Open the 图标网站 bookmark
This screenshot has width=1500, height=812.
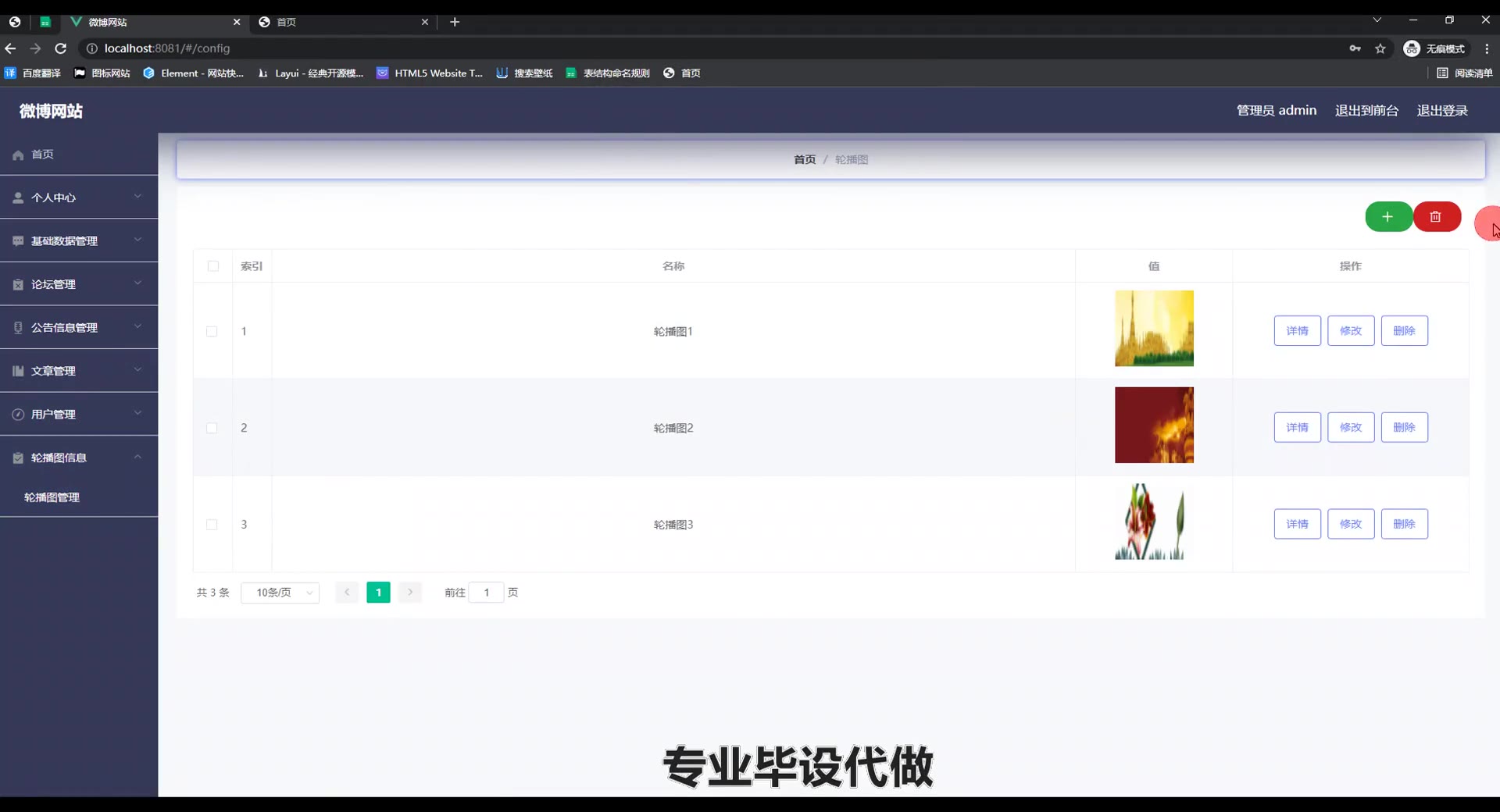102,73
